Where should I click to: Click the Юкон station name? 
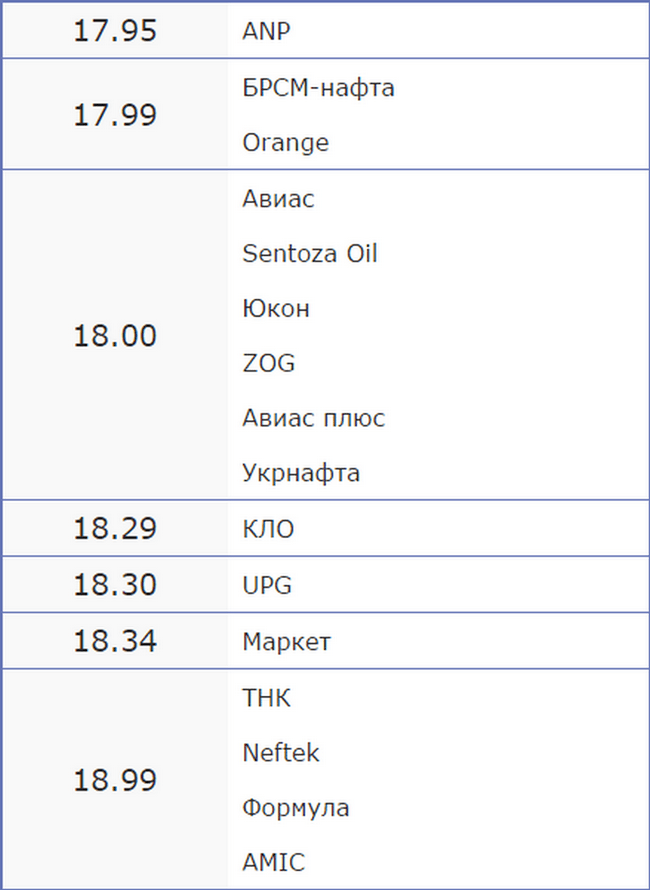coord(276,309)
